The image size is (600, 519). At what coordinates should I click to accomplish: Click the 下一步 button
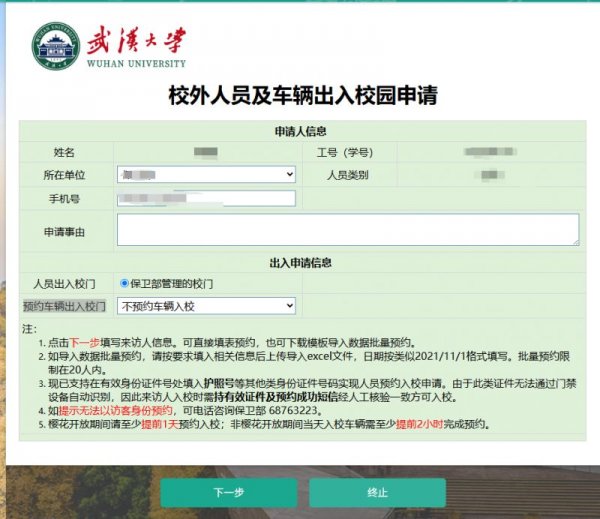[228, 492]
